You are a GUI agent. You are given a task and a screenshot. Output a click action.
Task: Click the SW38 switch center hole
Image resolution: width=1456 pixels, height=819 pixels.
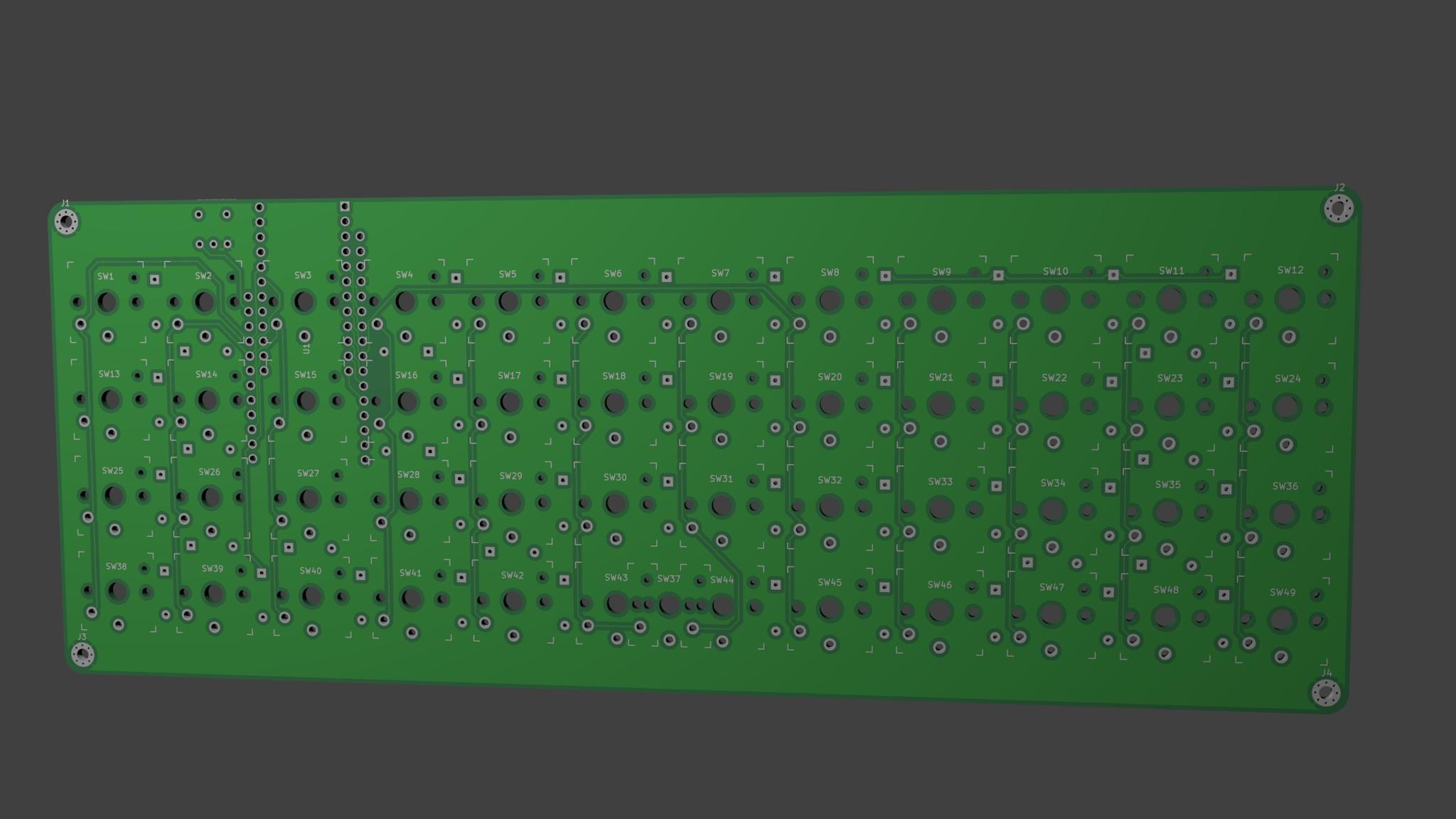(117, 591)
